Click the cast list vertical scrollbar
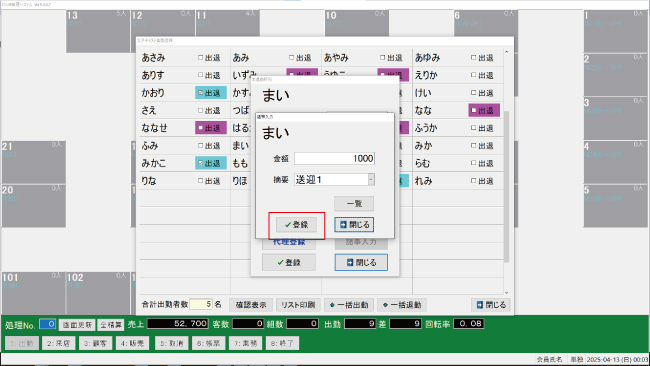This screenshot has width=650, height=366. [507, 172]
